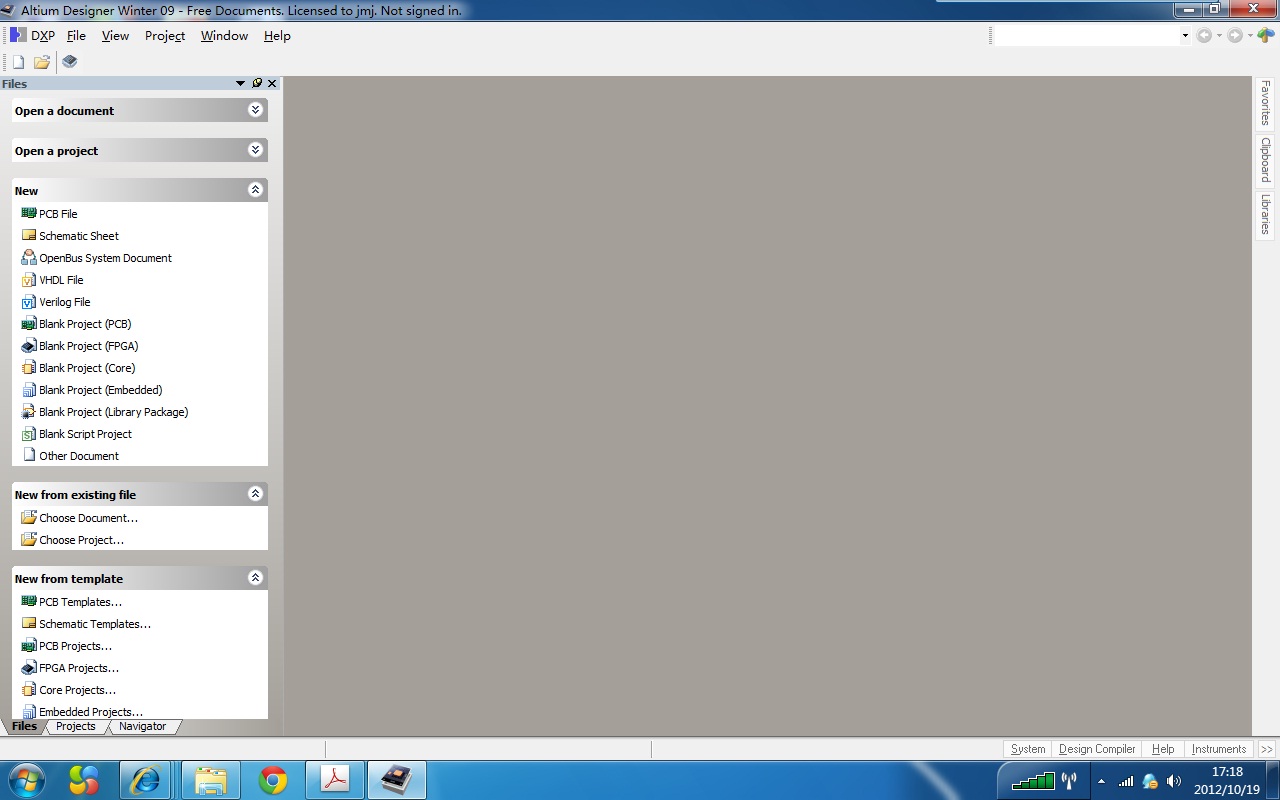Open Adobe Reader from taskbar

point(334,780)
